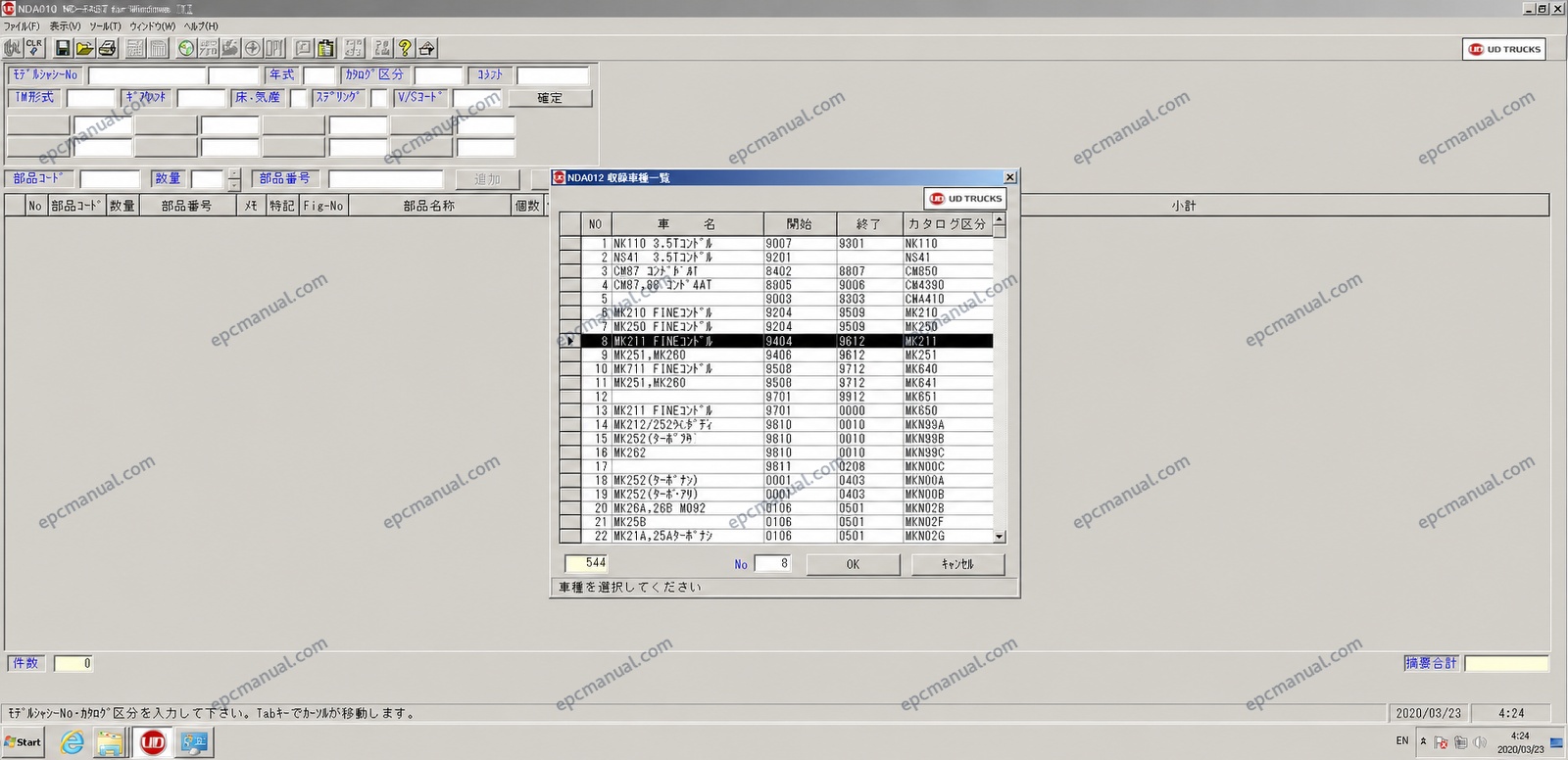The image size is (1568, 760).
Task: Click the 年式 input field
Action: (319, 75)
